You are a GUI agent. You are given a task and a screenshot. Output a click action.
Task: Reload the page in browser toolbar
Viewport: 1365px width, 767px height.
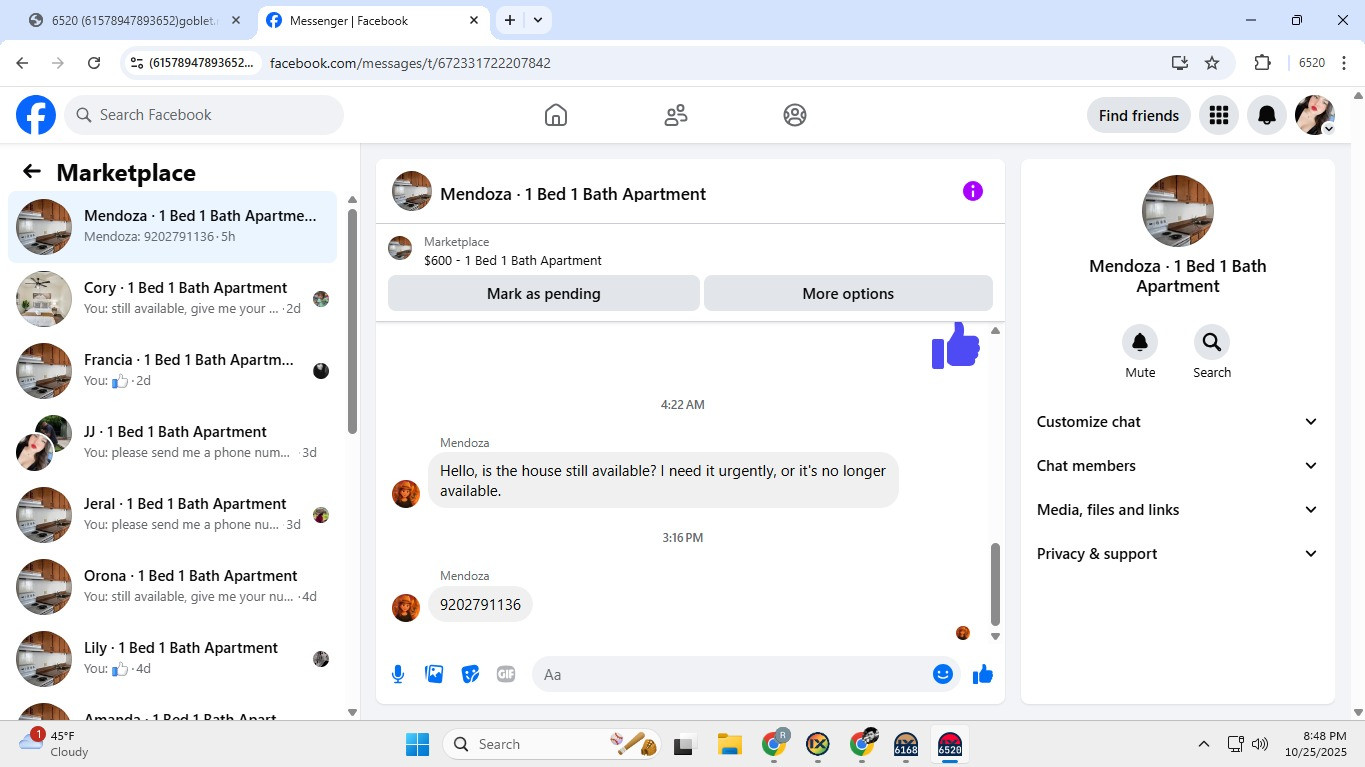[94, 63]
